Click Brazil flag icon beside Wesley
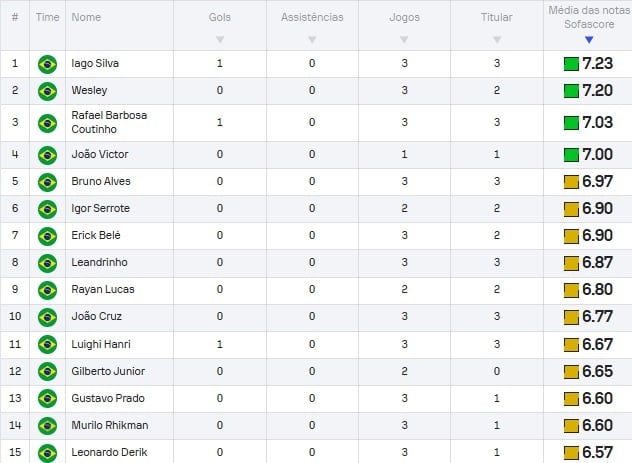Image resolution: width=632 pixels, height=463 pixels. (46, 91)
